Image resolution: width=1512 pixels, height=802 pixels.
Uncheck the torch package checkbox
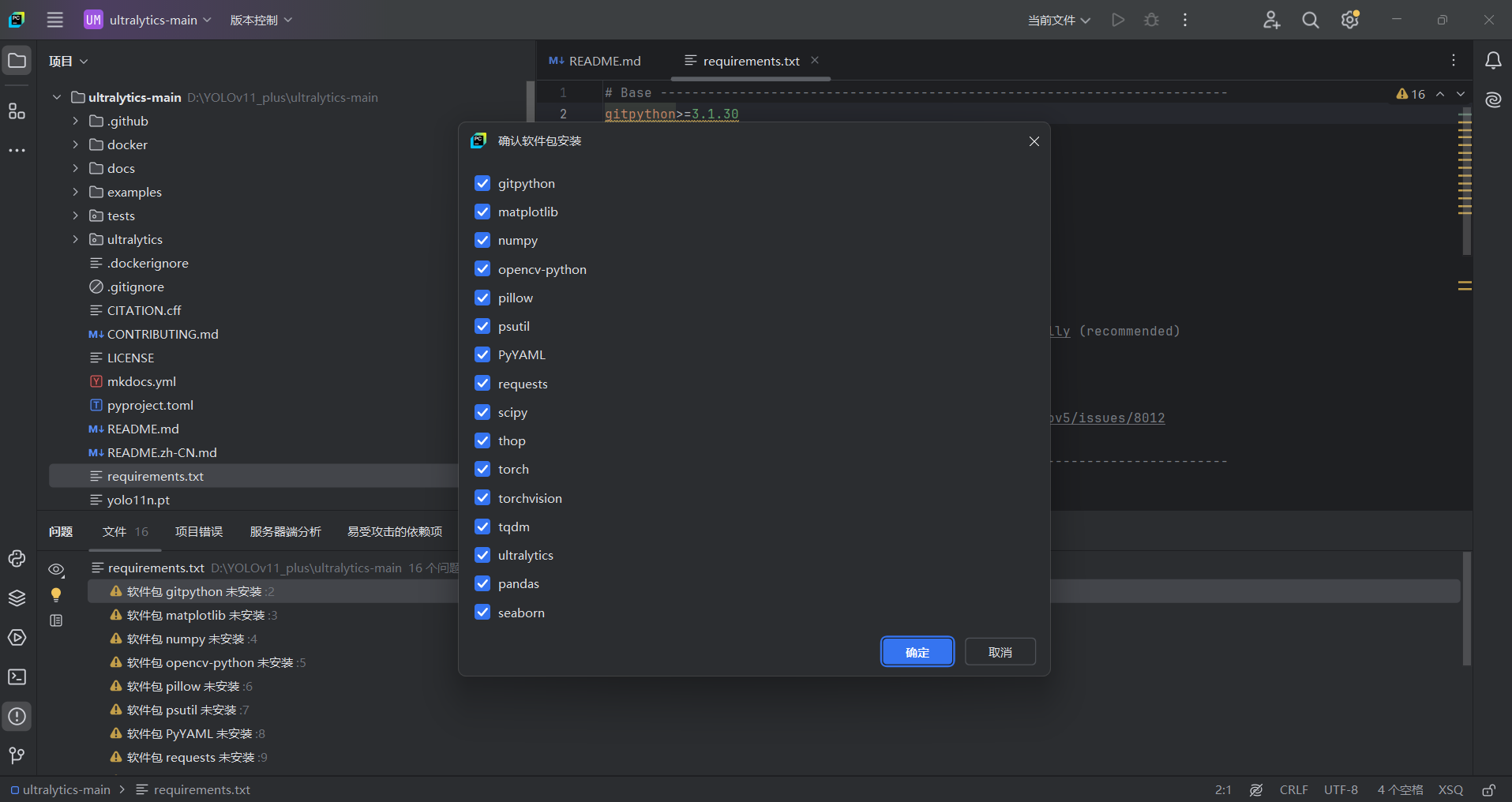(x=482, y=469)
